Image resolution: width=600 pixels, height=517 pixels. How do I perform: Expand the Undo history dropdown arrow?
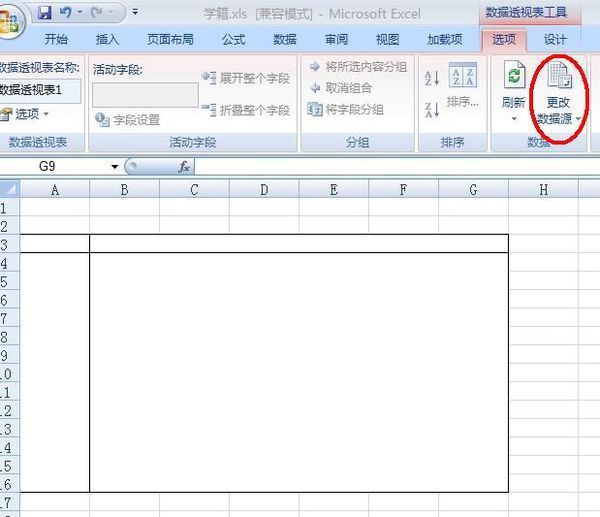point(80,12)
